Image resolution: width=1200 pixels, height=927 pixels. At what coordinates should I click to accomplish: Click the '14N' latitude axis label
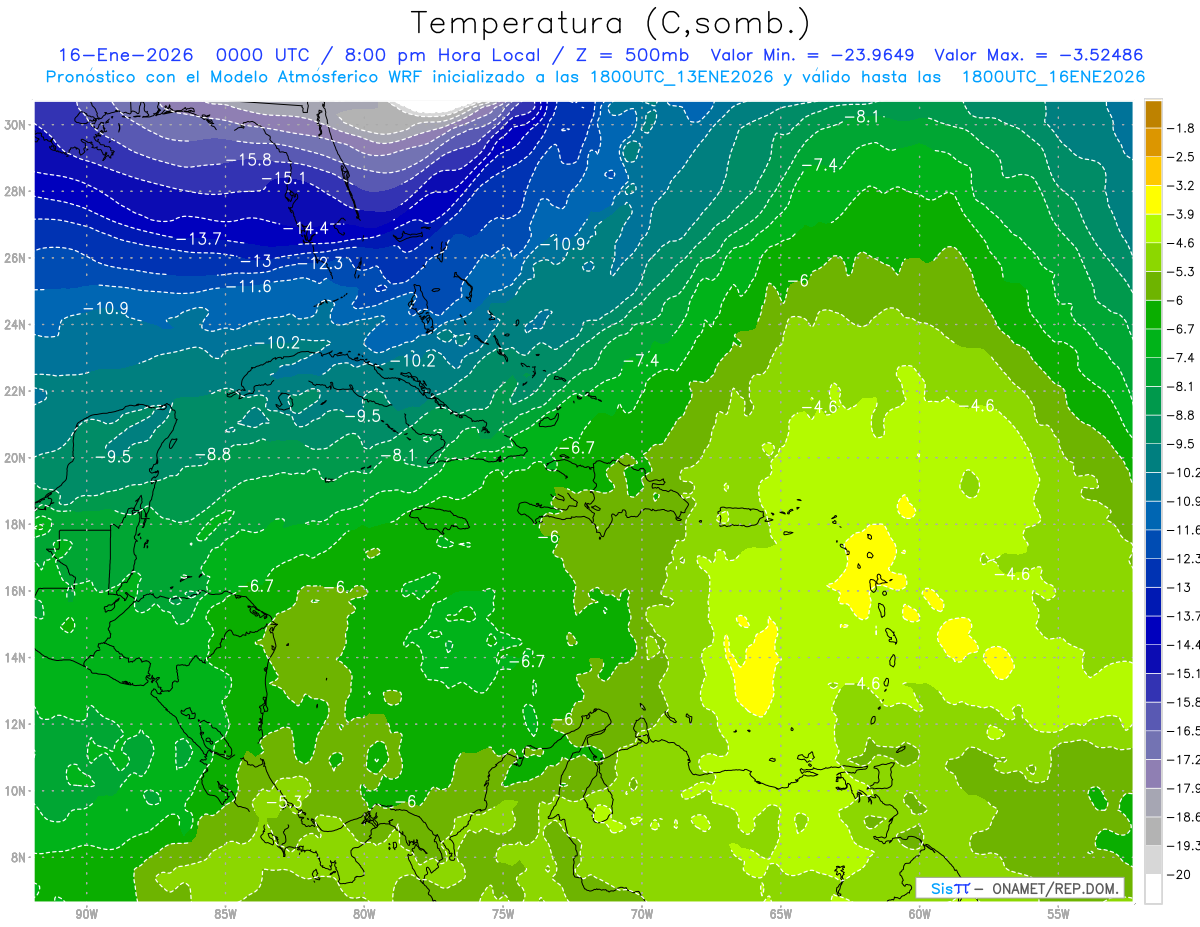click(17, 657)
